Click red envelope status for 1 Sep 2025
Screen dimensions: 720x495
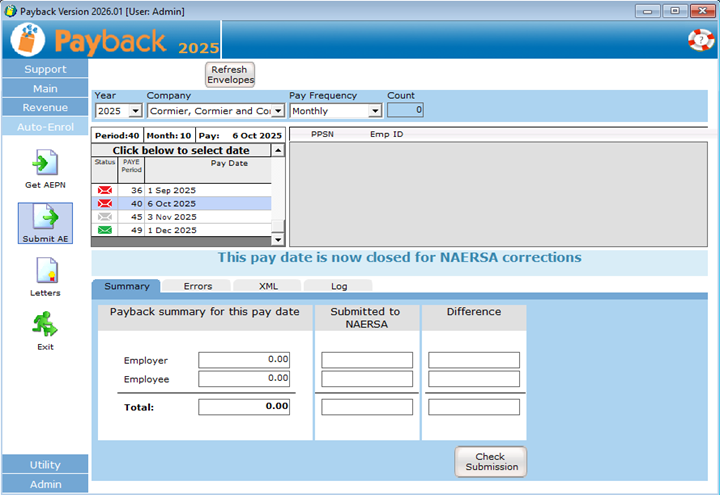pos(105,190)
